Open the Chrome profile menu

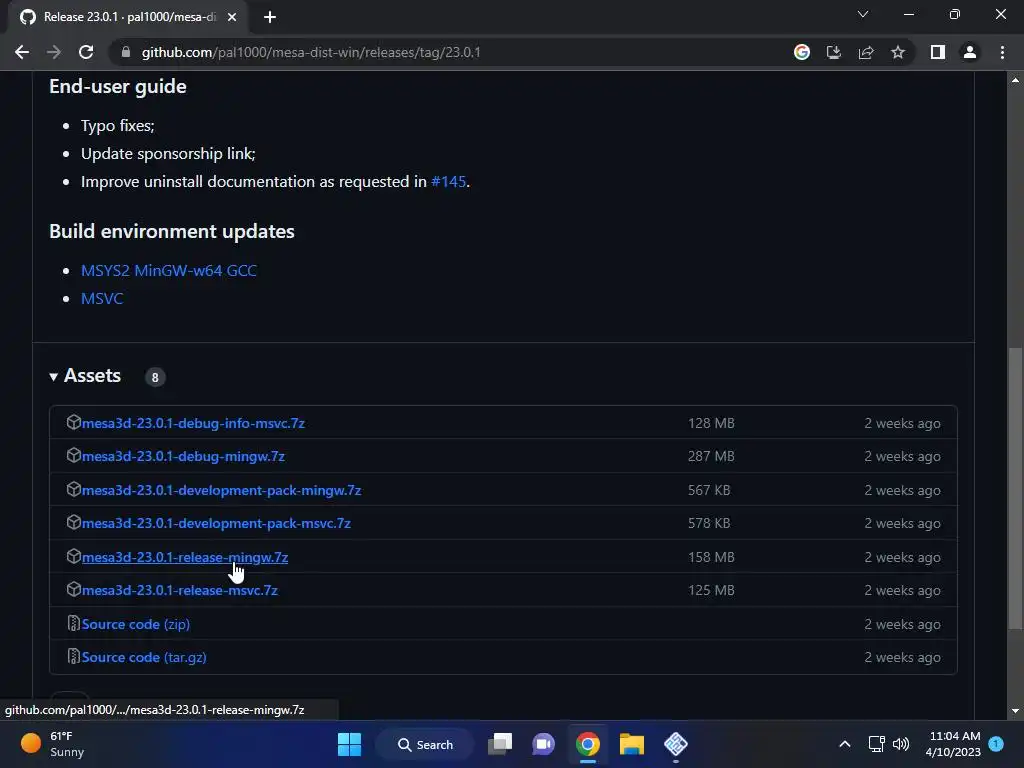coord(970,52)
